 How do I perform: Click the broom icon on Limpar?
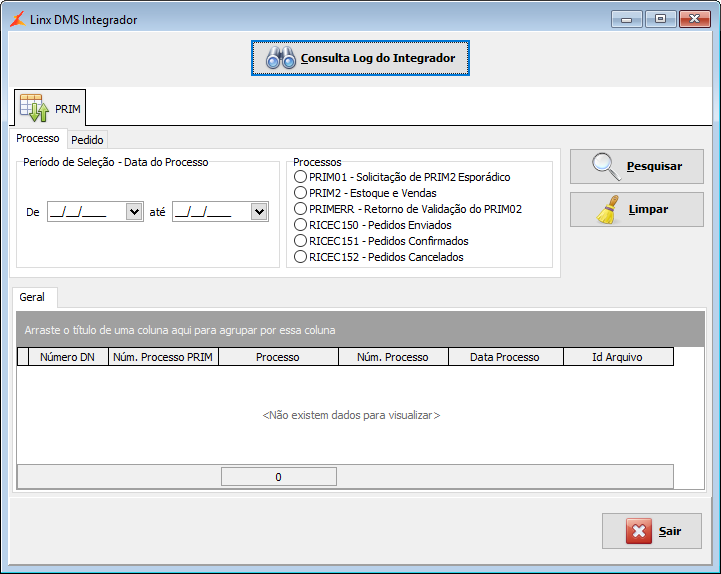click(607, 210)
